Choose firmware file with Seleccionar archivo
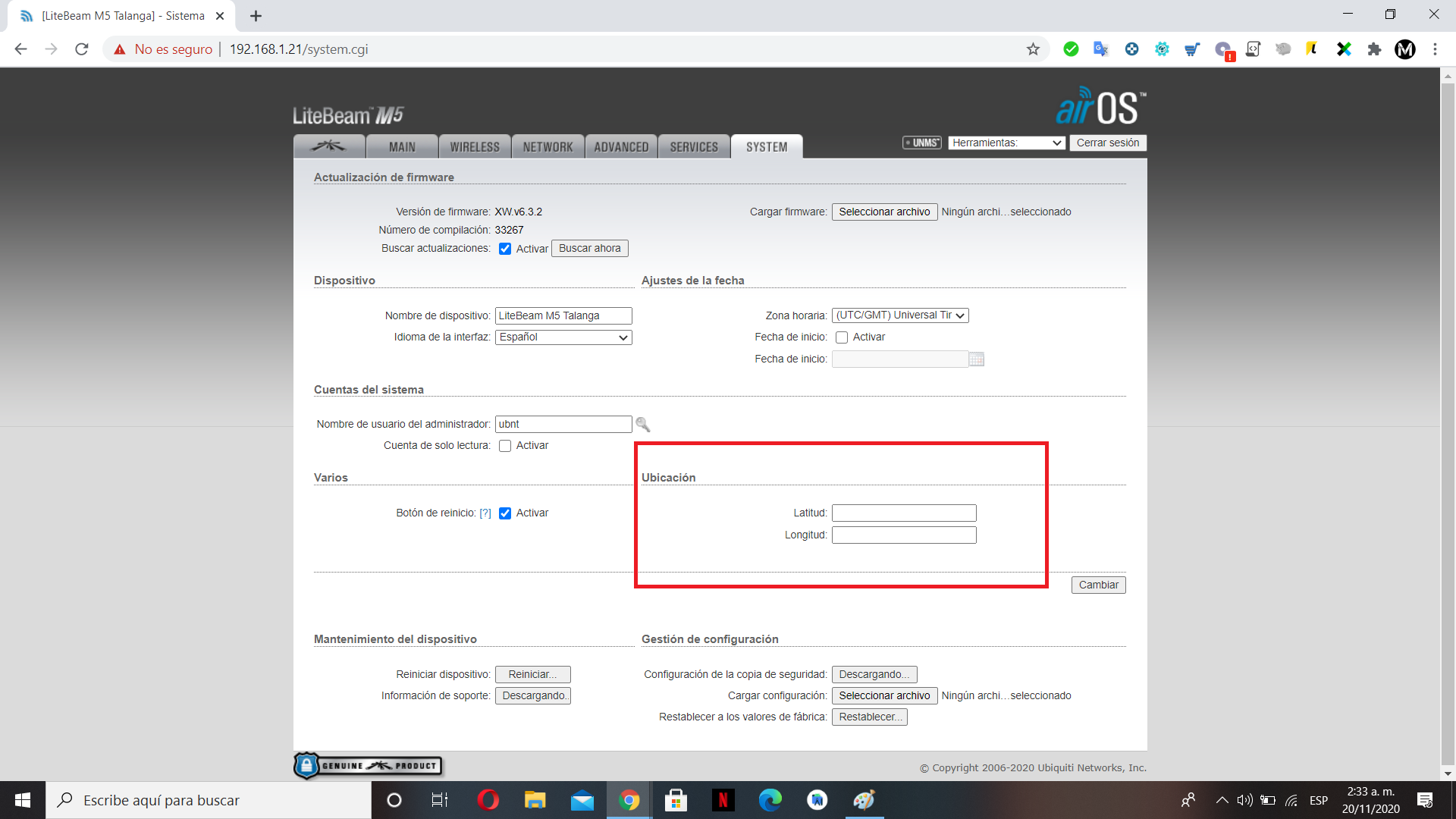Viewport: 1456px width, 819px height. tap(884, 212)
